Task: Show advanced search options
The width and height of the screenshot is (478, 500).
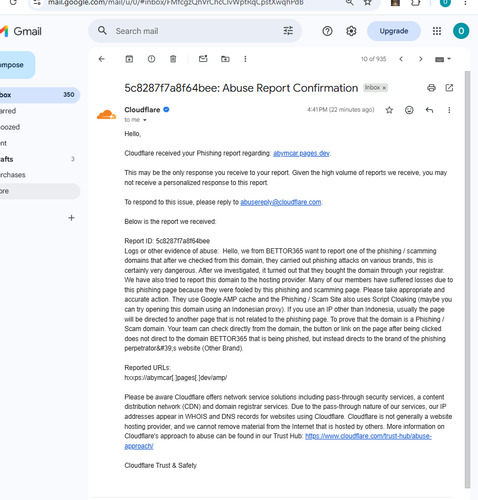Action: pyautogui.click(x=288, y=31)
